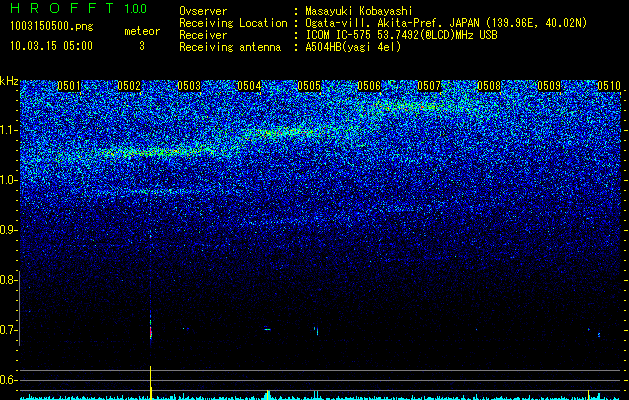Click the 0505 time marker
Screen dimensions: 629x400
[x=309, y=86]
